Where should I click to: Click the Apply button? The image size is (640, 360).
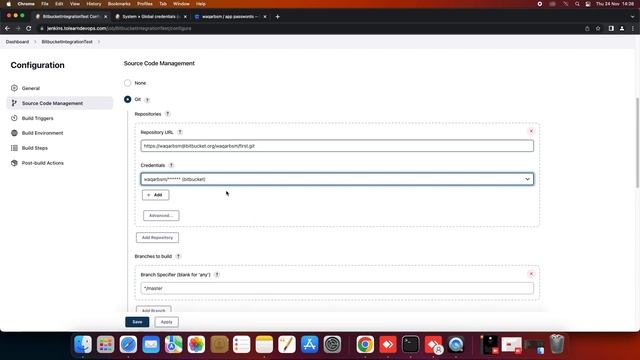click(167, 322)
